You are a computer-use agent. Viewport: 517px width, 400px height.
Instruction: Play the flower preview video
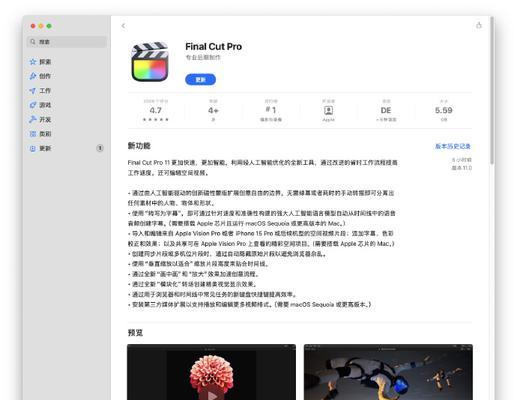click(x=211, y=396)
